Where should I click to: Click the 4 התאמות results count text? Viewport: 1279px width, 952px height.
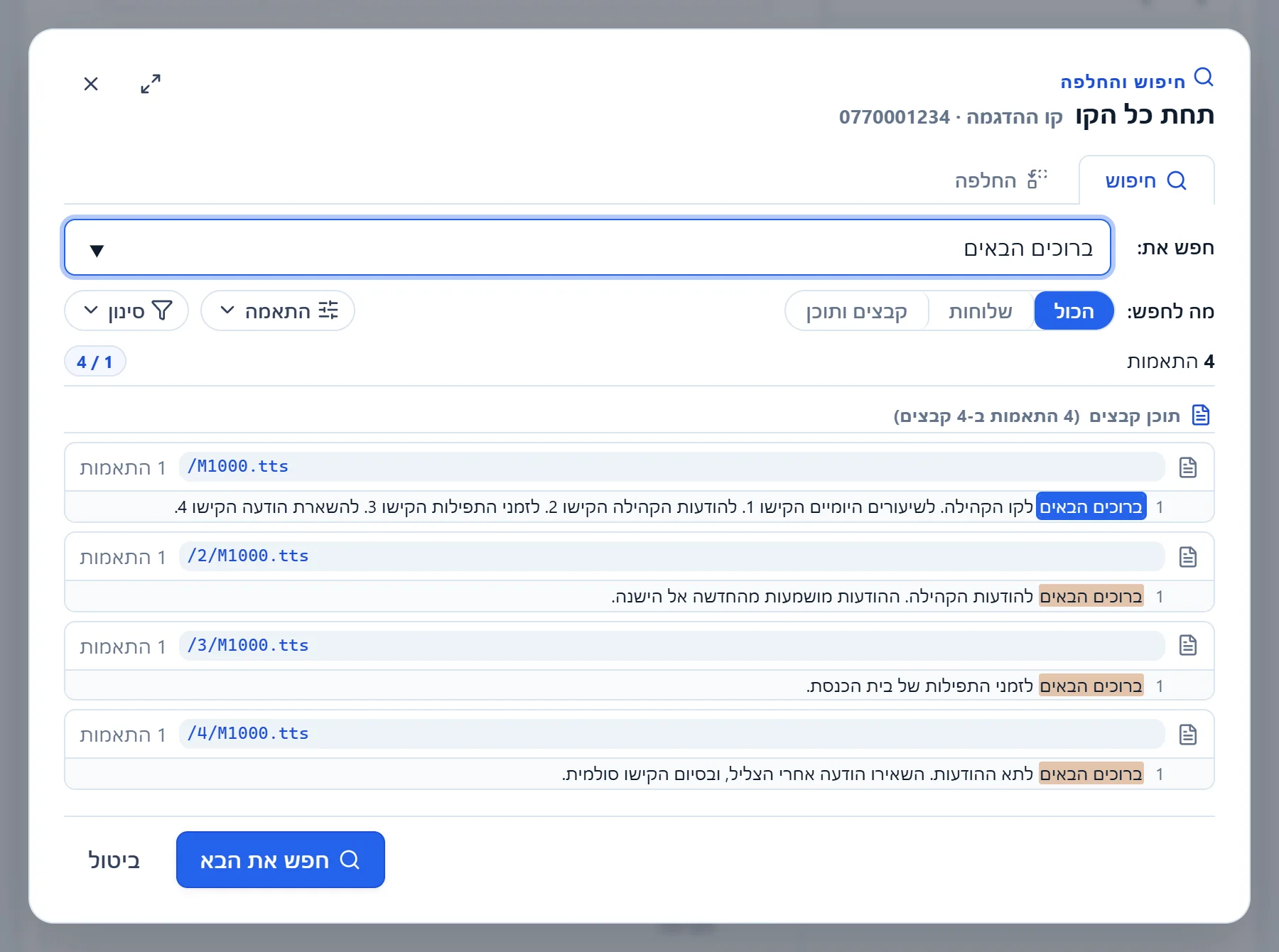(1170, 362)
